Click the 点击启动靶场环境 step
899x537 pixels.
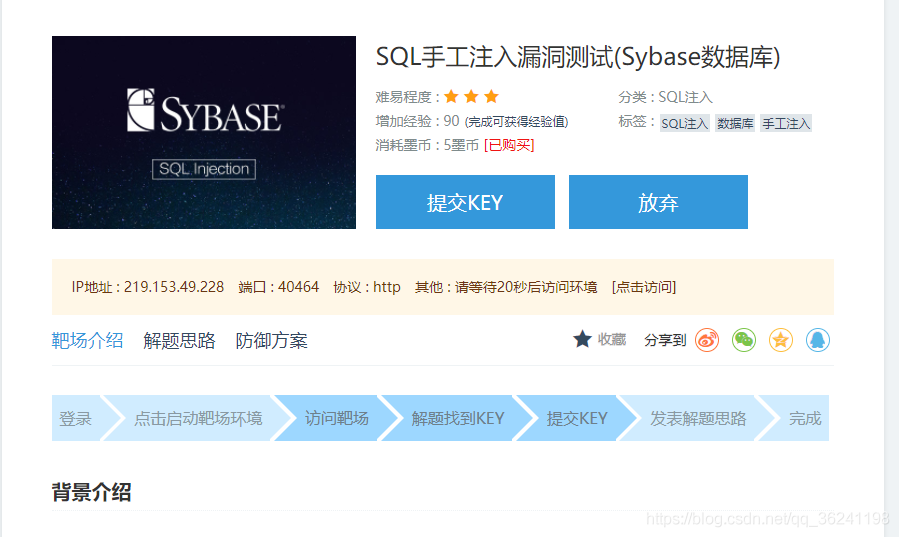(198, 418)
